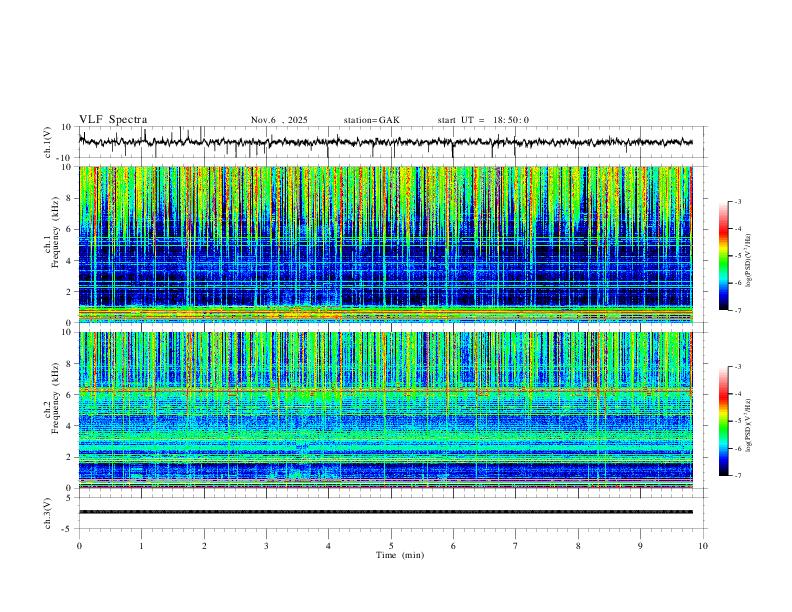Click time axis tick label "6"
Image resolution: width=792 pixels, height=612 pixels.
[x=453, y=546]
